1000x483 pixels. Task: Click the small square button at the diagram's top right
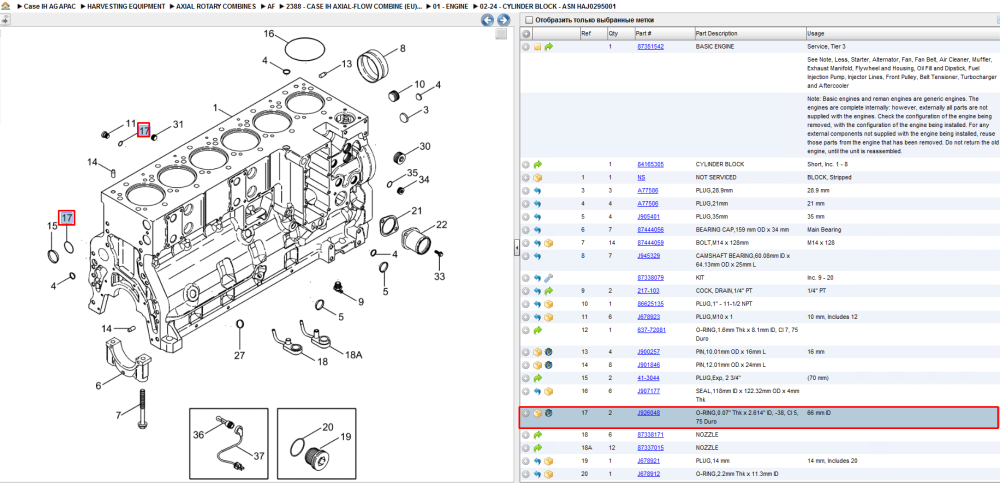(501, 34)
